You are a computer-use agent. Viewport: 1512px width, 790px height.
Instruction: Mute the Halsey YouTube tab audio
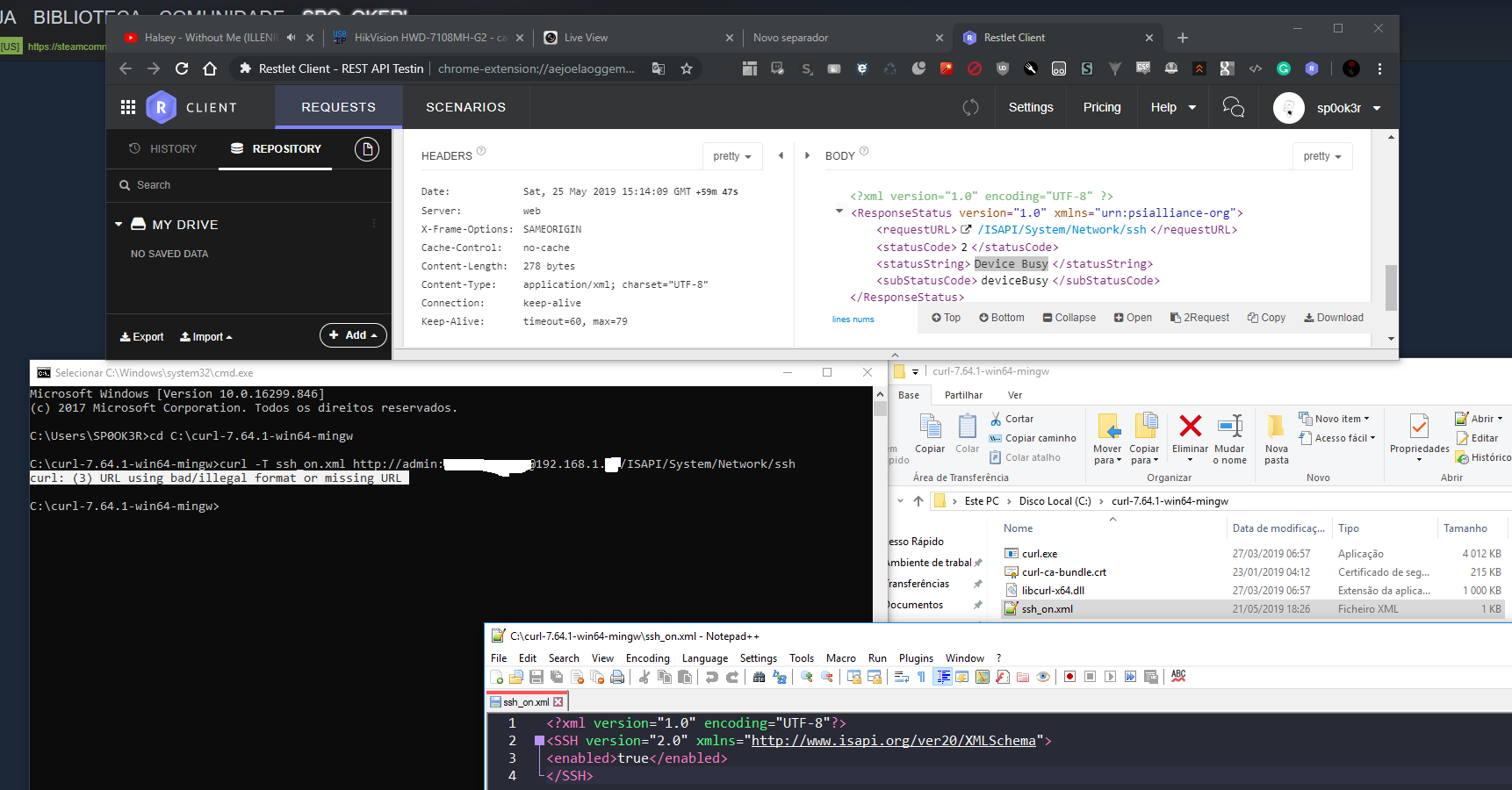[291, 38]
